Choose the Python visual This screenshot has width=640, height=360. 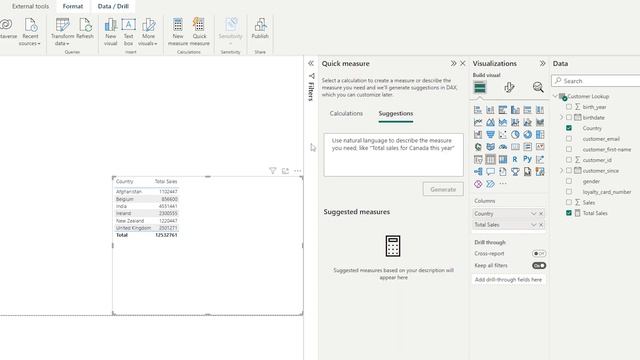coord(527,159)
